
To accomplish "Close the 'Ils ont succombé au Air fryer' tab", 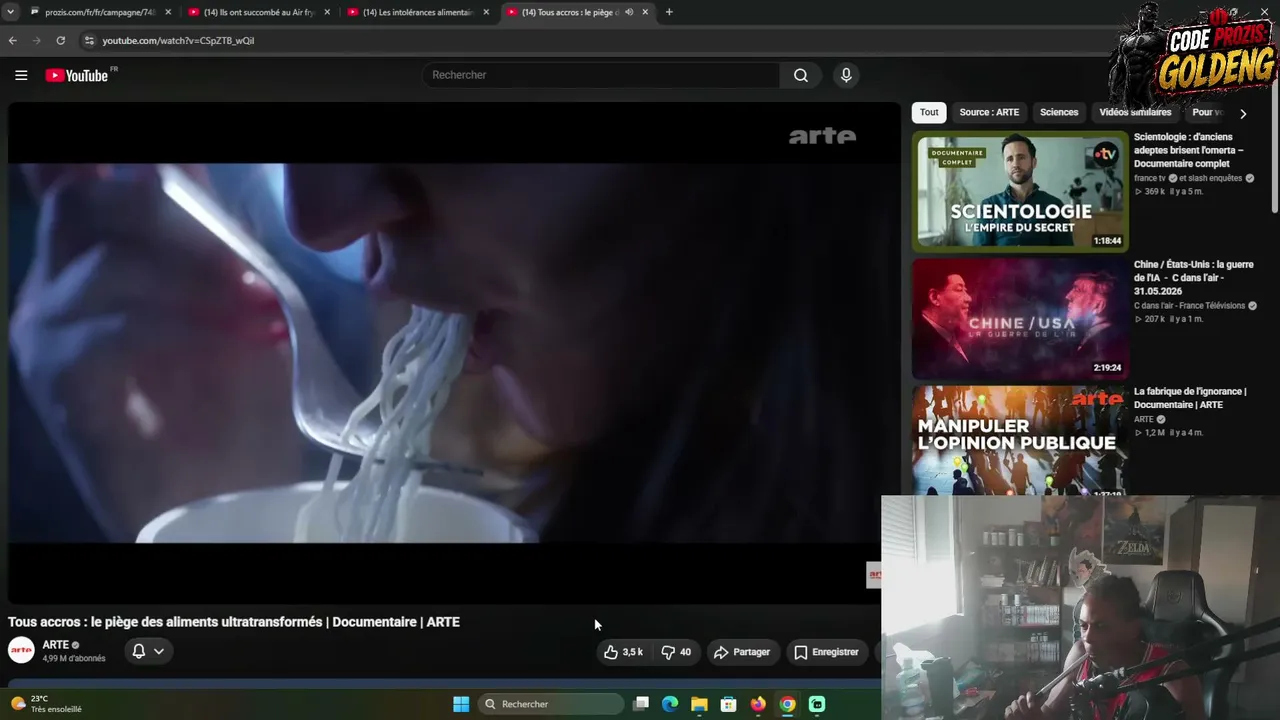I will tap(327, 12).
